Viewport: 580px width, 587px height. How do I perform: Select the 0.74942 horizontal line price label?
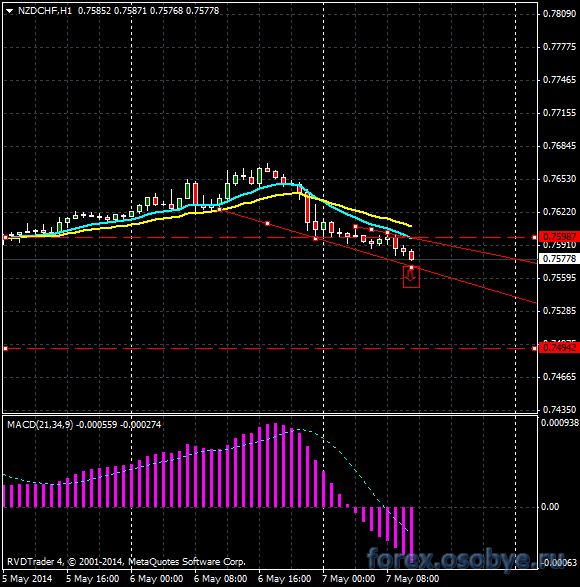[559, 348]
